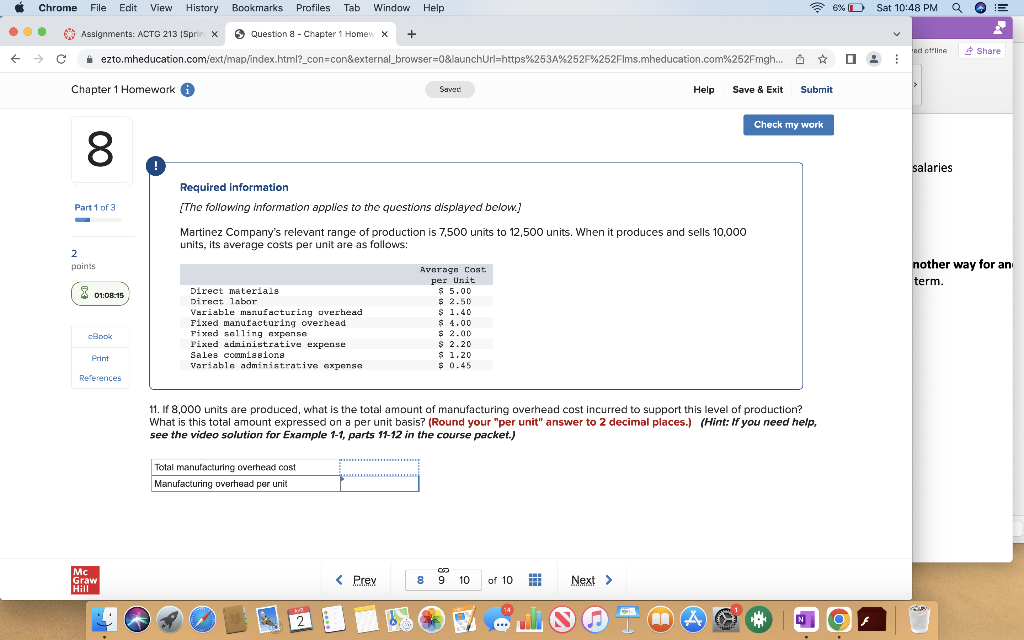Image resolution: width=1024 pixels, height=640 pixels.
Task: Open Wi-Fi status in menu bar
Action: (817, 8)
